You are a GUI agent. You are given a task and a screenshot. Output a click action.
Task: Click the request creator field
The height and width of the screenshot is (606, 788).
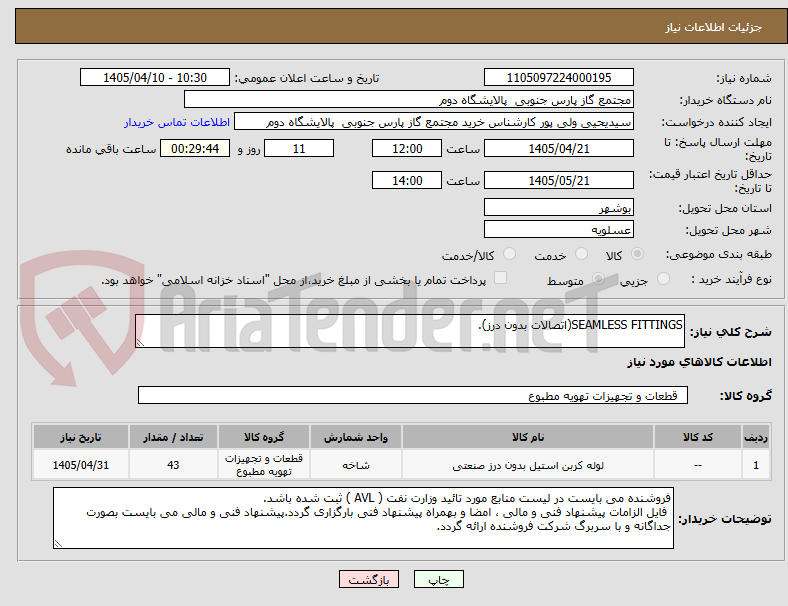tap(434, 122)
